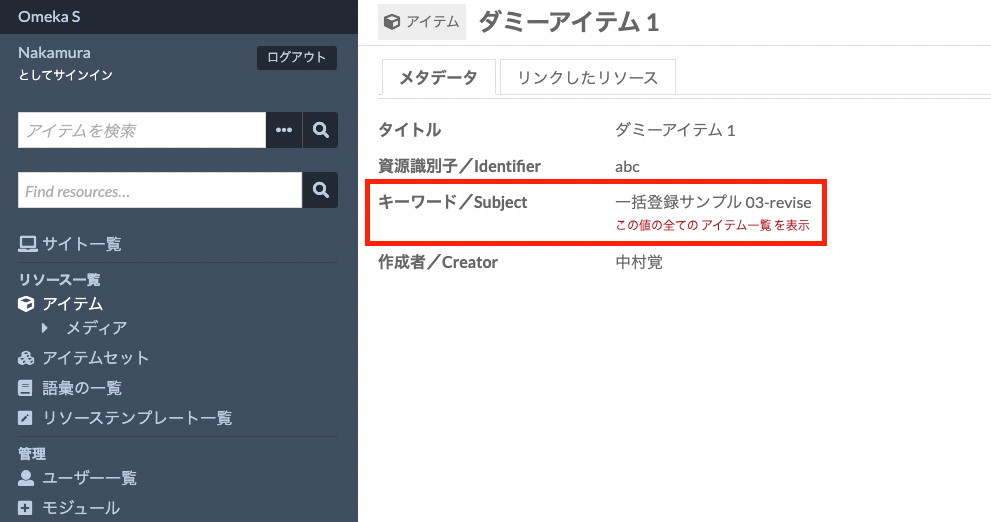The width and height of the screenshot is (991, 522).
Task: Click the cube icon beside アイテム in sidebar
Action: [26, 304]
